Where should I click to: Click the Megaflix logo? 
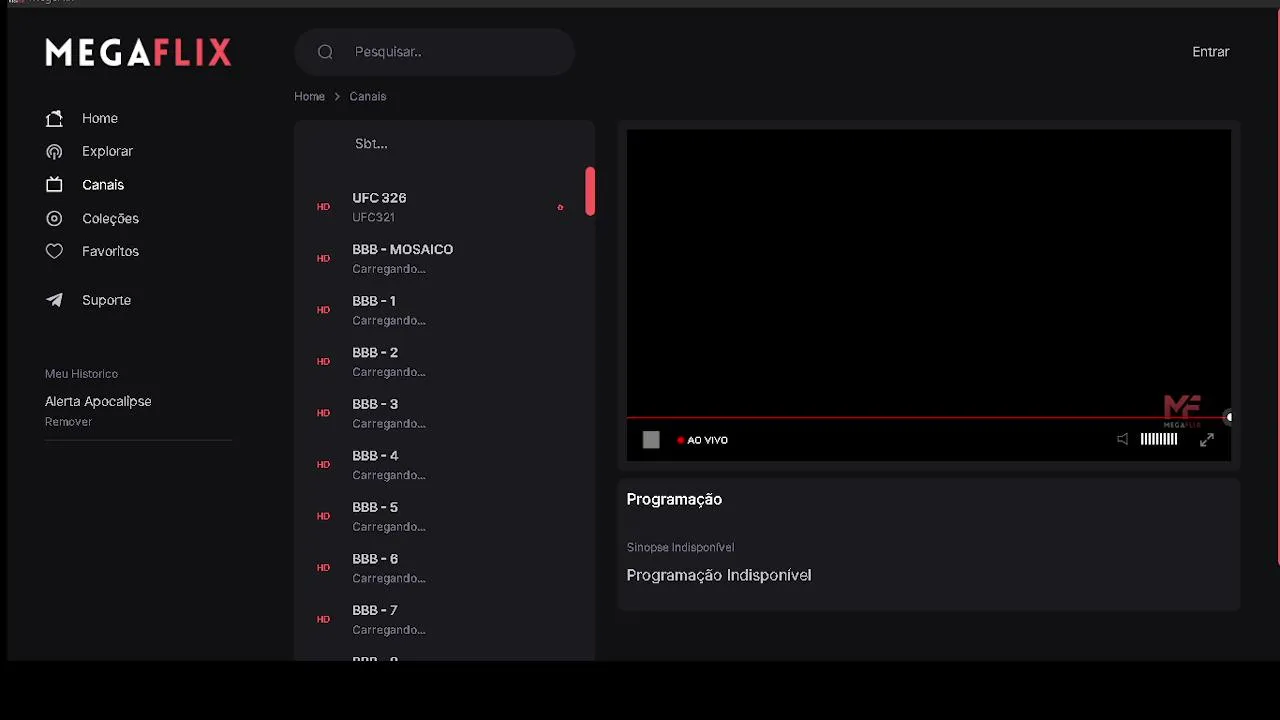click(138, 52)
